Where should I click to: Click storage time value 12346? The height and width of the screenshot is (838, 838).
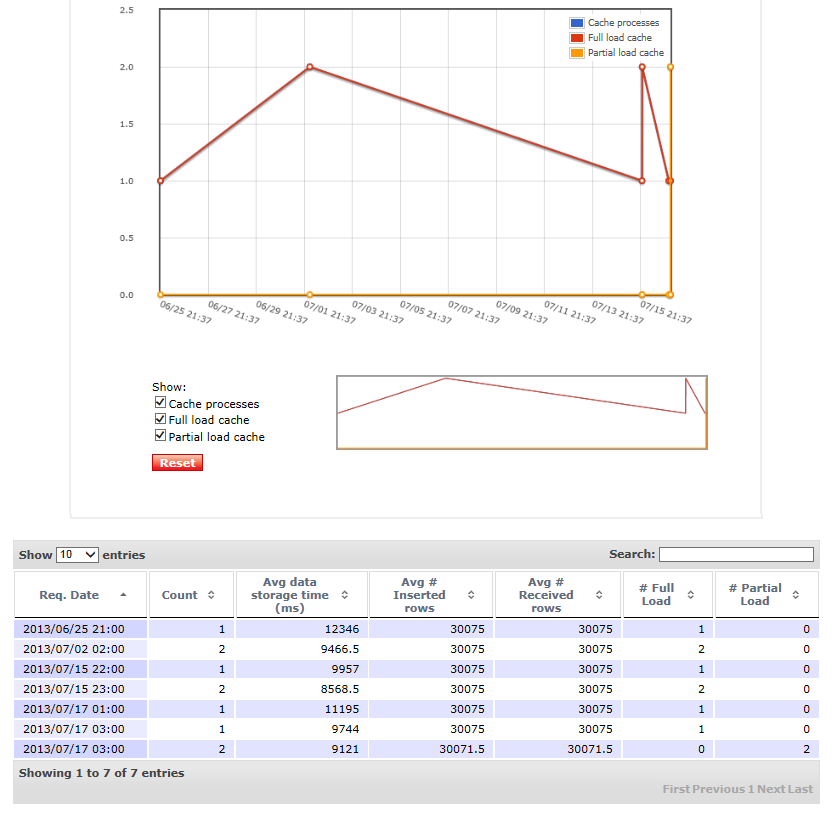[342, 629]
